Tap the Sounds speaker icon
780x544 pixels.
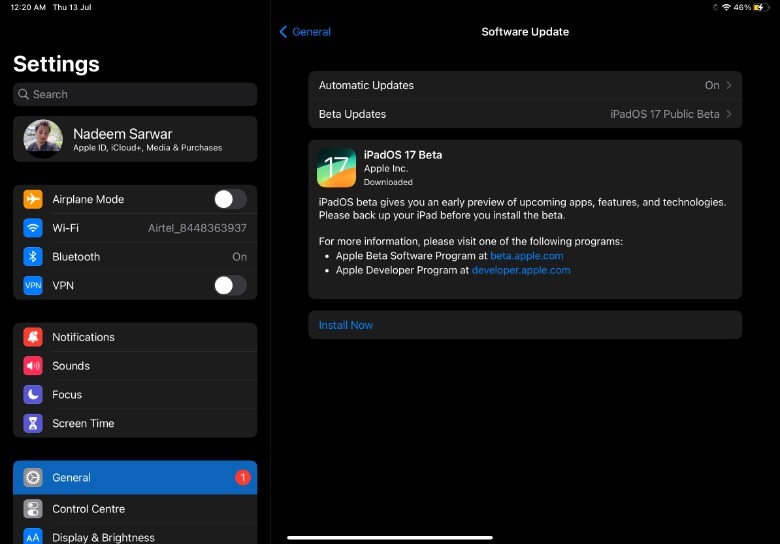click(33, 366)
